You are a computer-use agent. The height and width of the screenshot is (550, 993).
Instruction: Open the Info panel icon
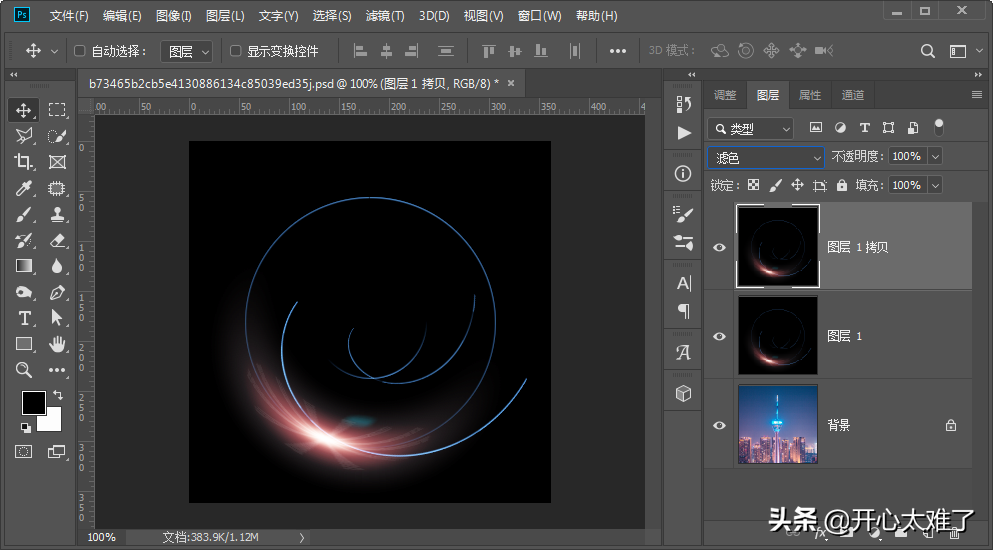pyautogui.click(x=683, y=173)
